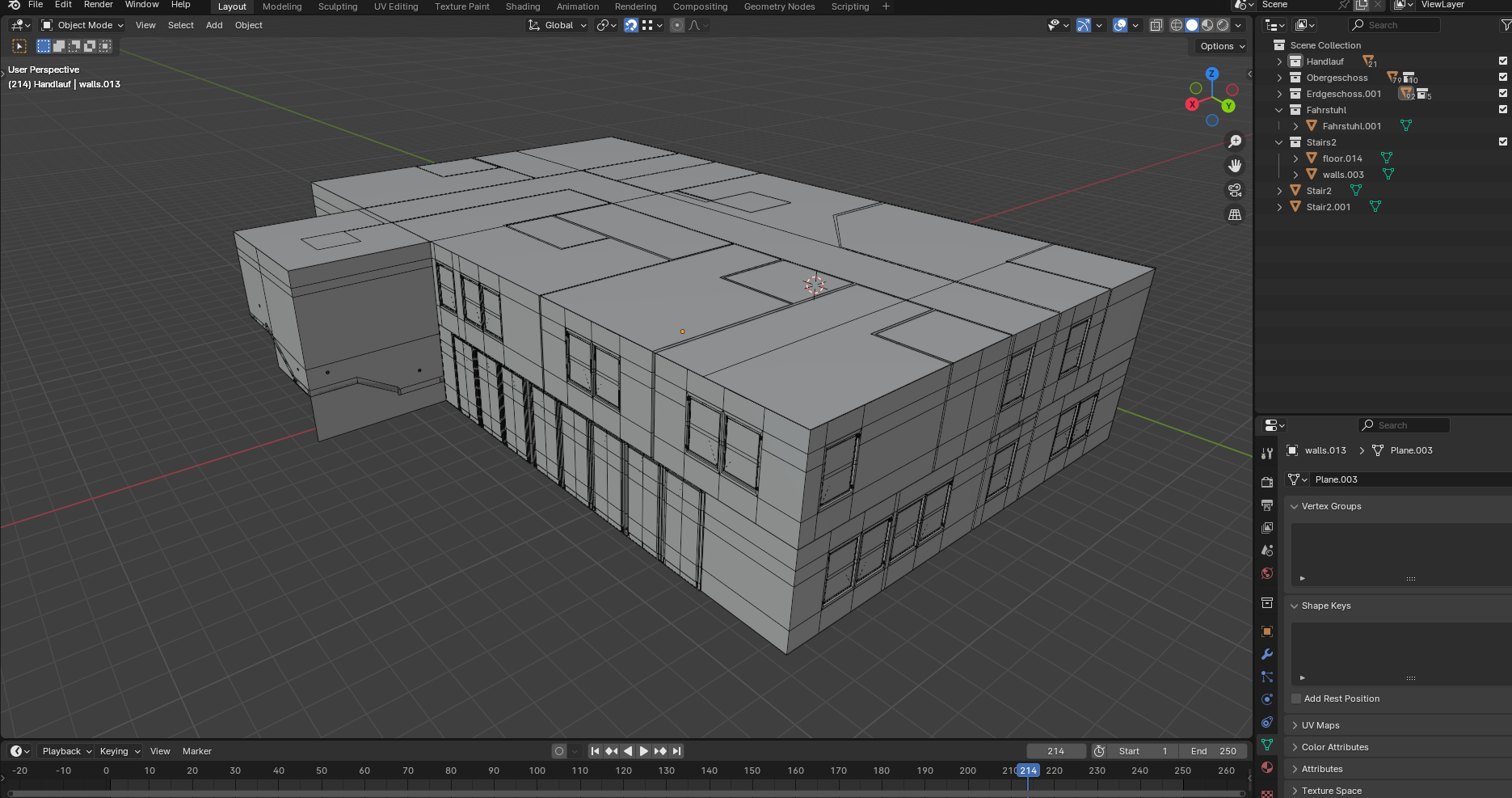Toggle X-ray display in the viewport header
This screenshot has width=1512, height=798.
coord(1156,25)
